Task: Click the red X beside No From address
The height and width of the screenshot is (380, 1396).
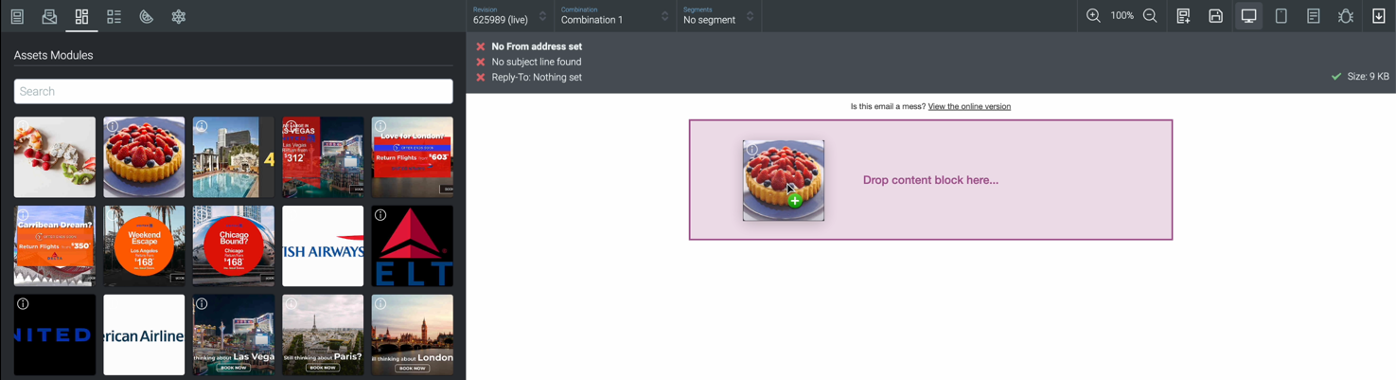Action: [480, 46]
